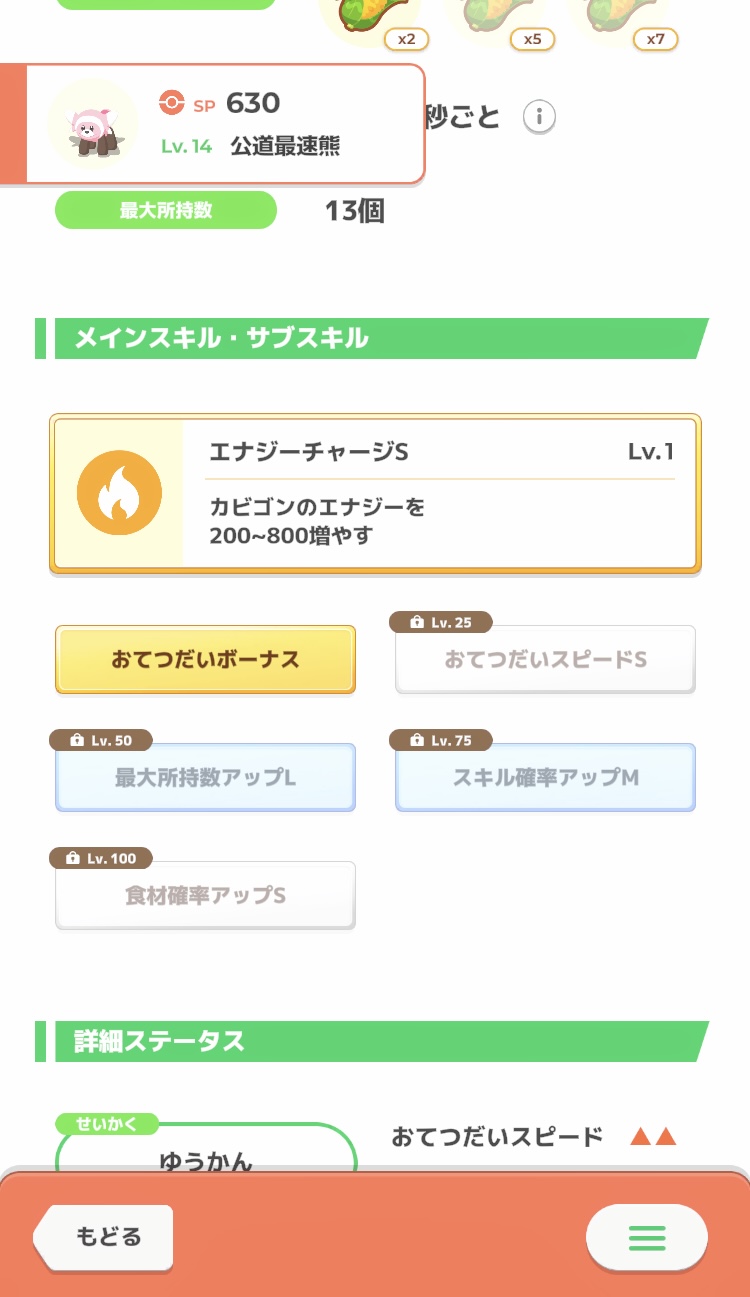The image size is (750, 1297).
Task: Go back with the もどる button
Action: (104, 1237)
